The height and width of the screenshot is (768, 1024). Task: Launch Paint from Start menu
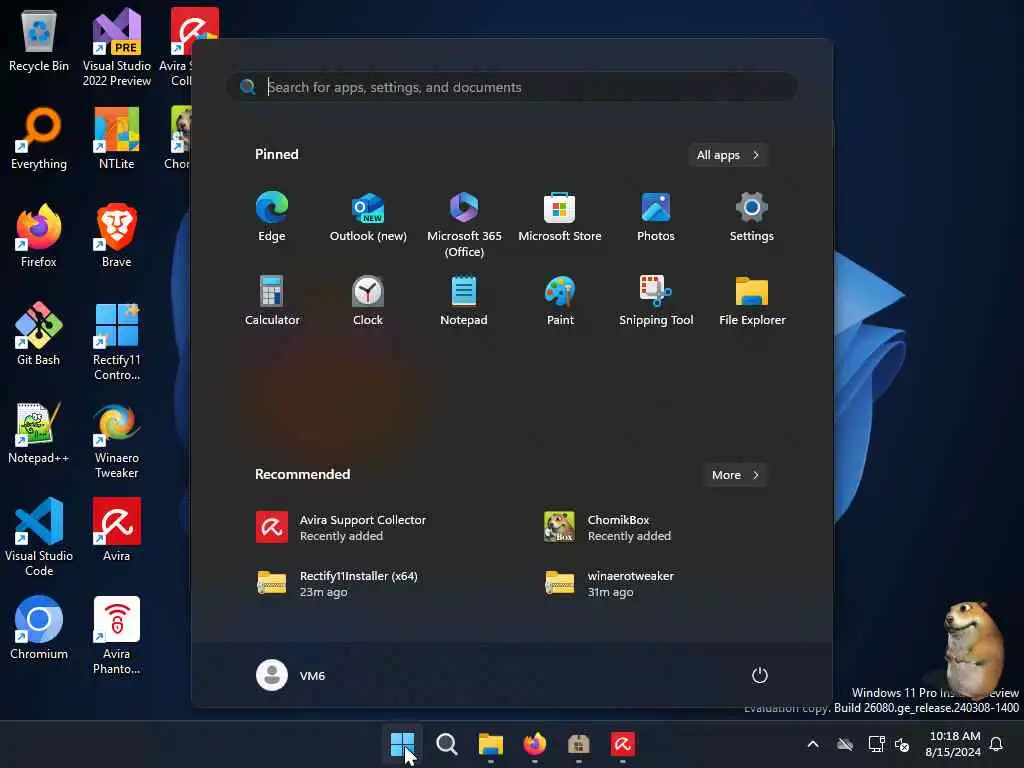(560, 300)
